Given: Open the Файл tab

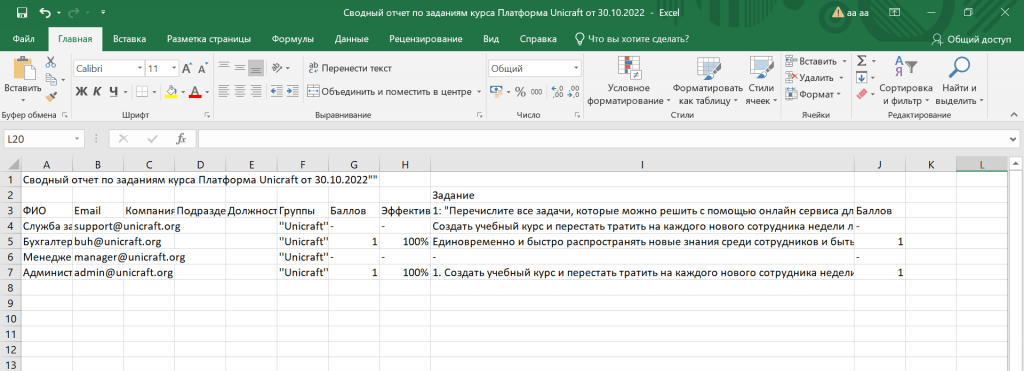Looking at the screenshot, I should click(24, 39).
